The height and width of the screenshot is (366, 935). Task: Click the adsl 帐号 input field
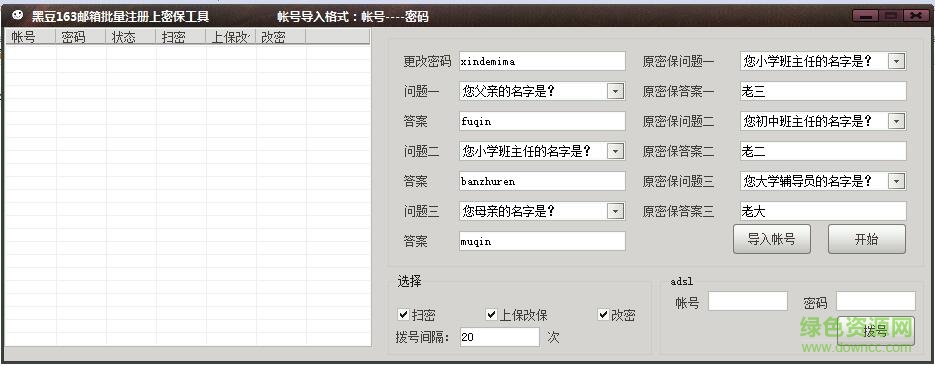tap(748, 302)
